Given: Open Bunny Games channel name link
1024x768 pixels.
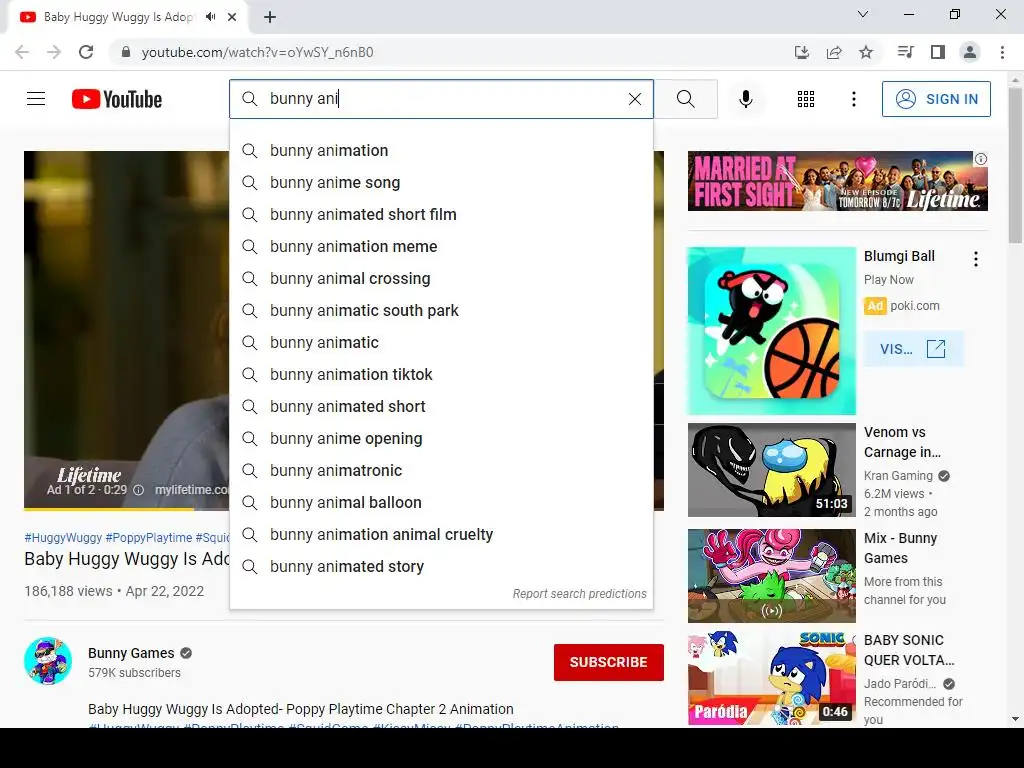Looking at the screenshot, I should [131, 653].
